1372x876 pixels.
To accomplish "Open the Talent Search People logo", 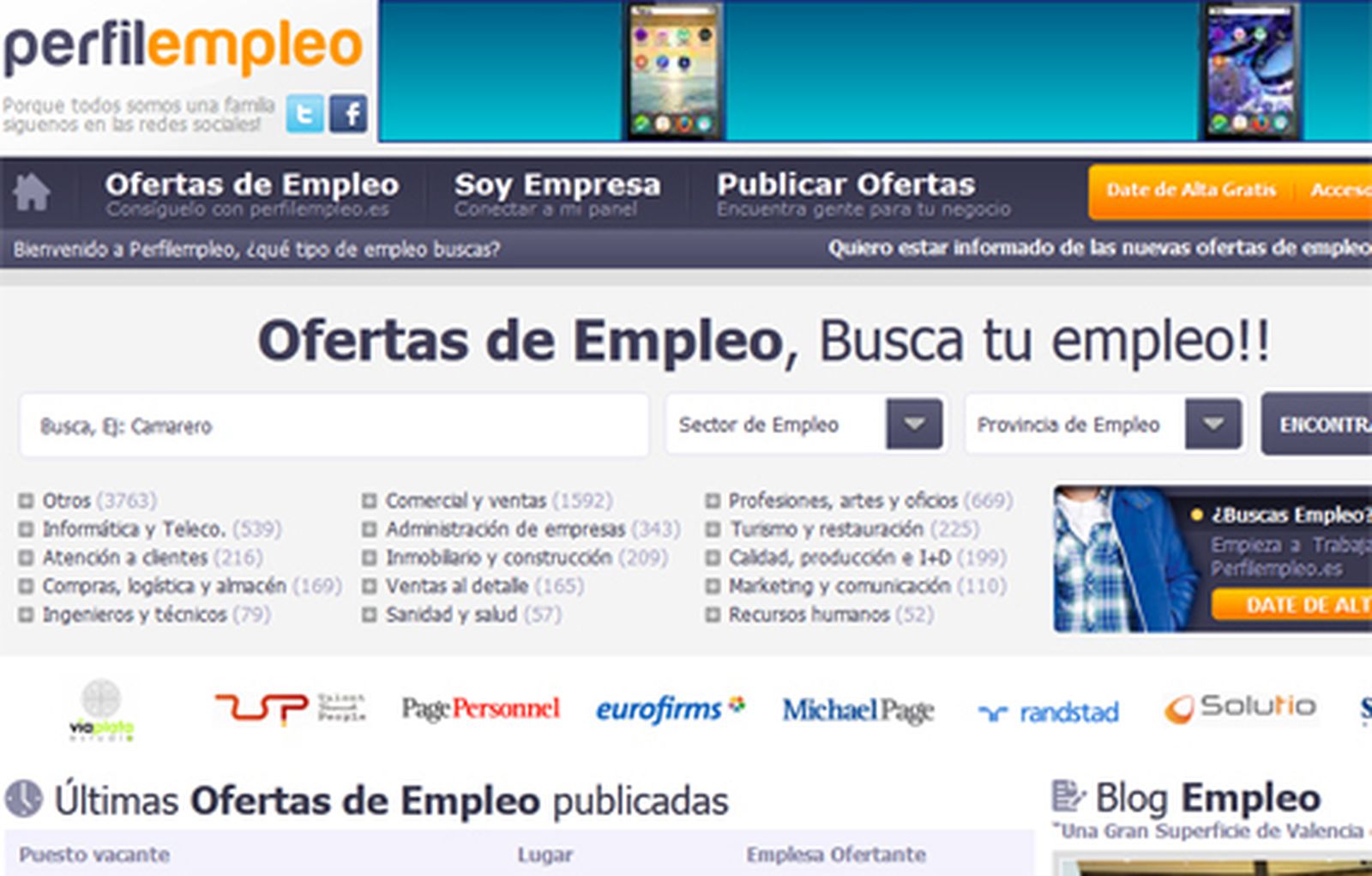I will pyautogui.click(x=290, y=708).
